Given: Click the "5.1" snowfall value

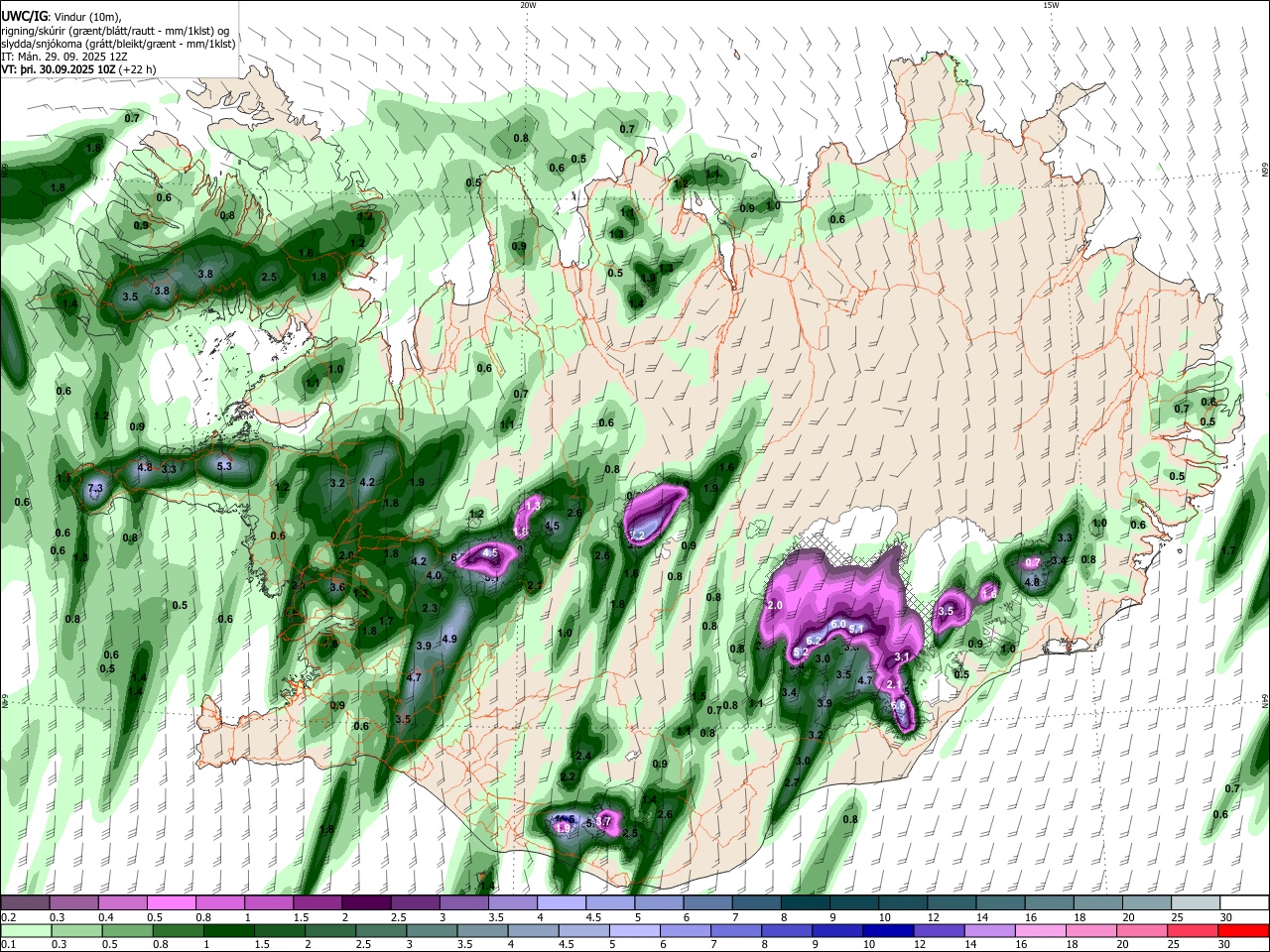Looking at the screenshot, I should coord(857,629).
